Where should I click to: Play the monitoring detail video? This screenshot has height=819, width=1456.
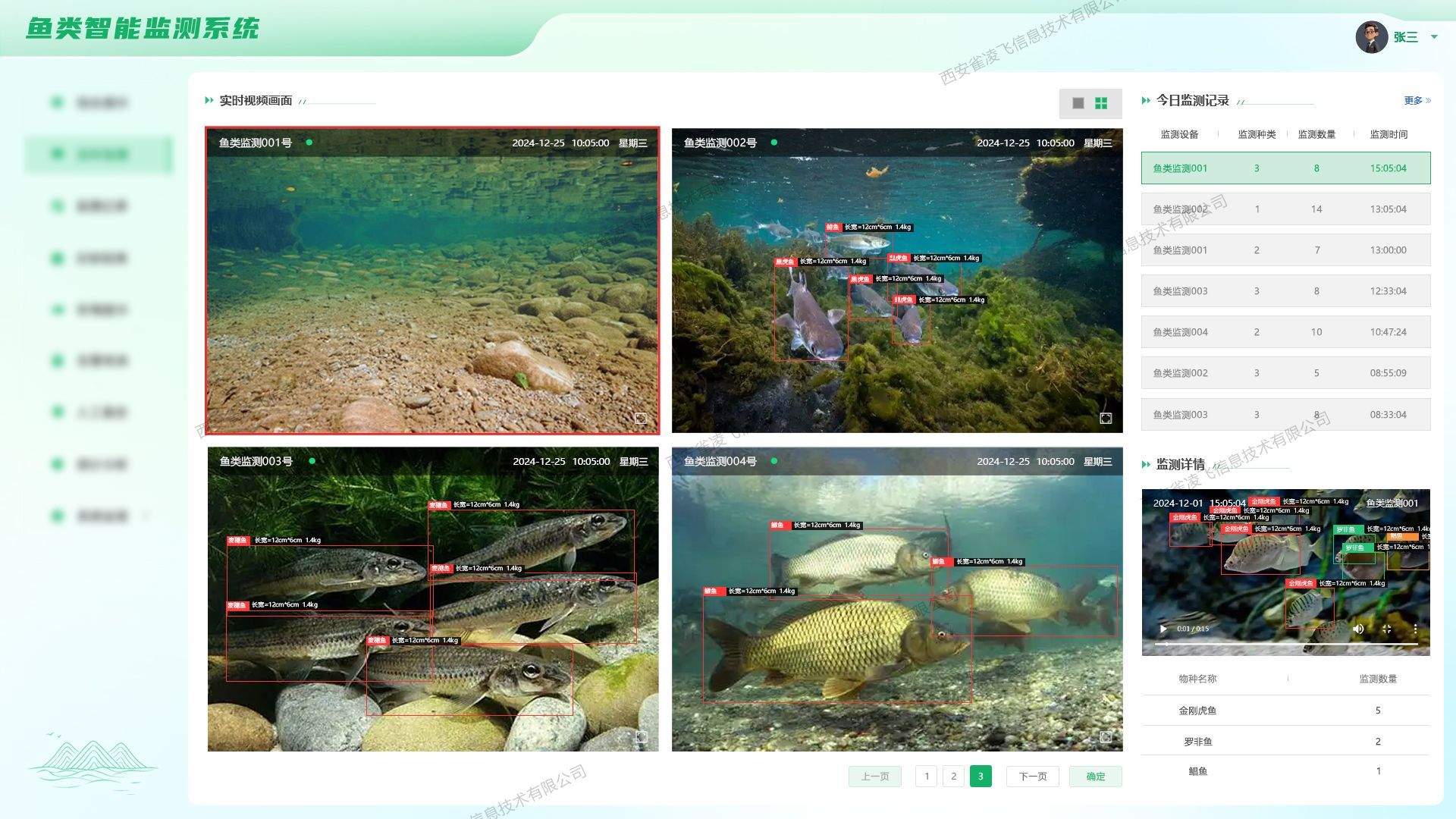click(x=1163, y=629)
